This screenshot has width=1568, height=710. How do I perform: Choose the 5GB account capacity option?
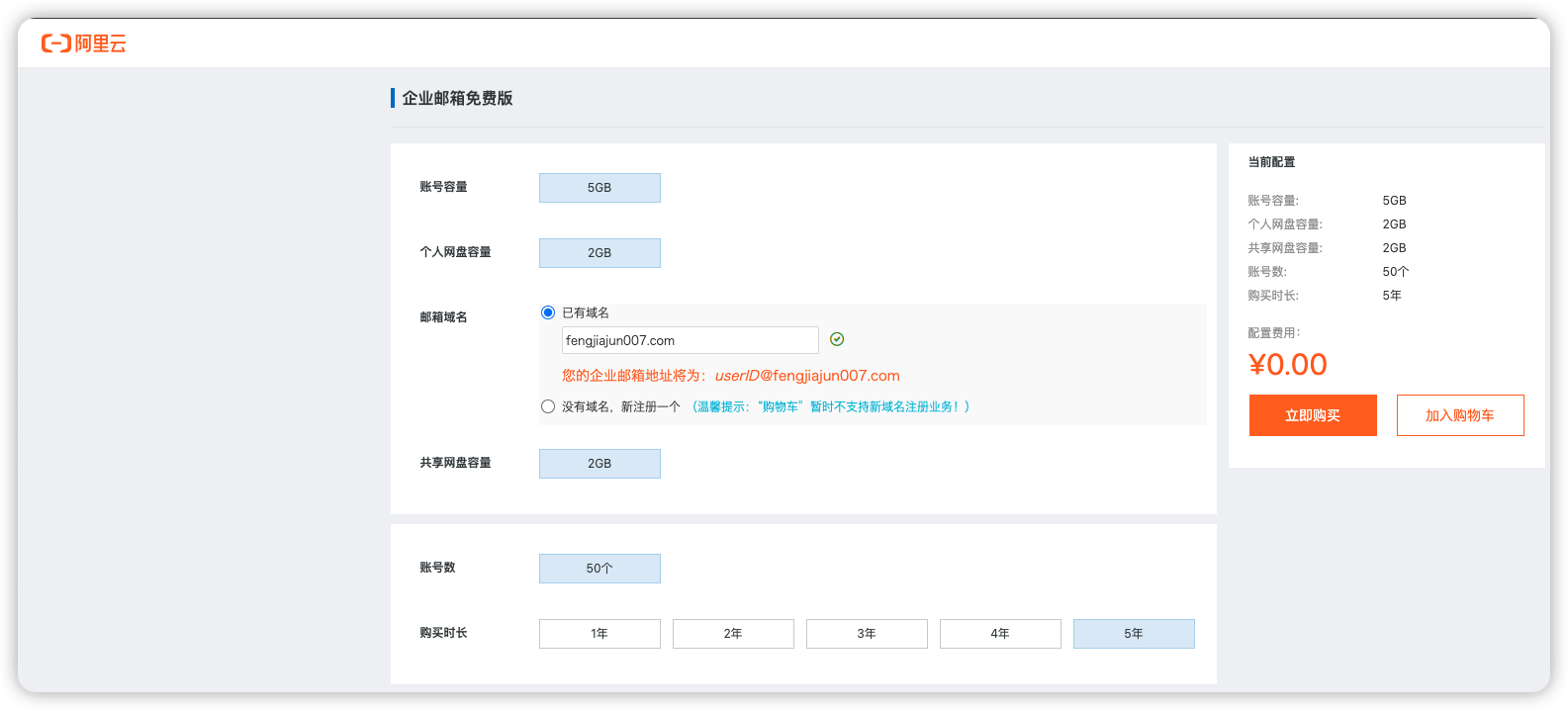click(600, 188)
